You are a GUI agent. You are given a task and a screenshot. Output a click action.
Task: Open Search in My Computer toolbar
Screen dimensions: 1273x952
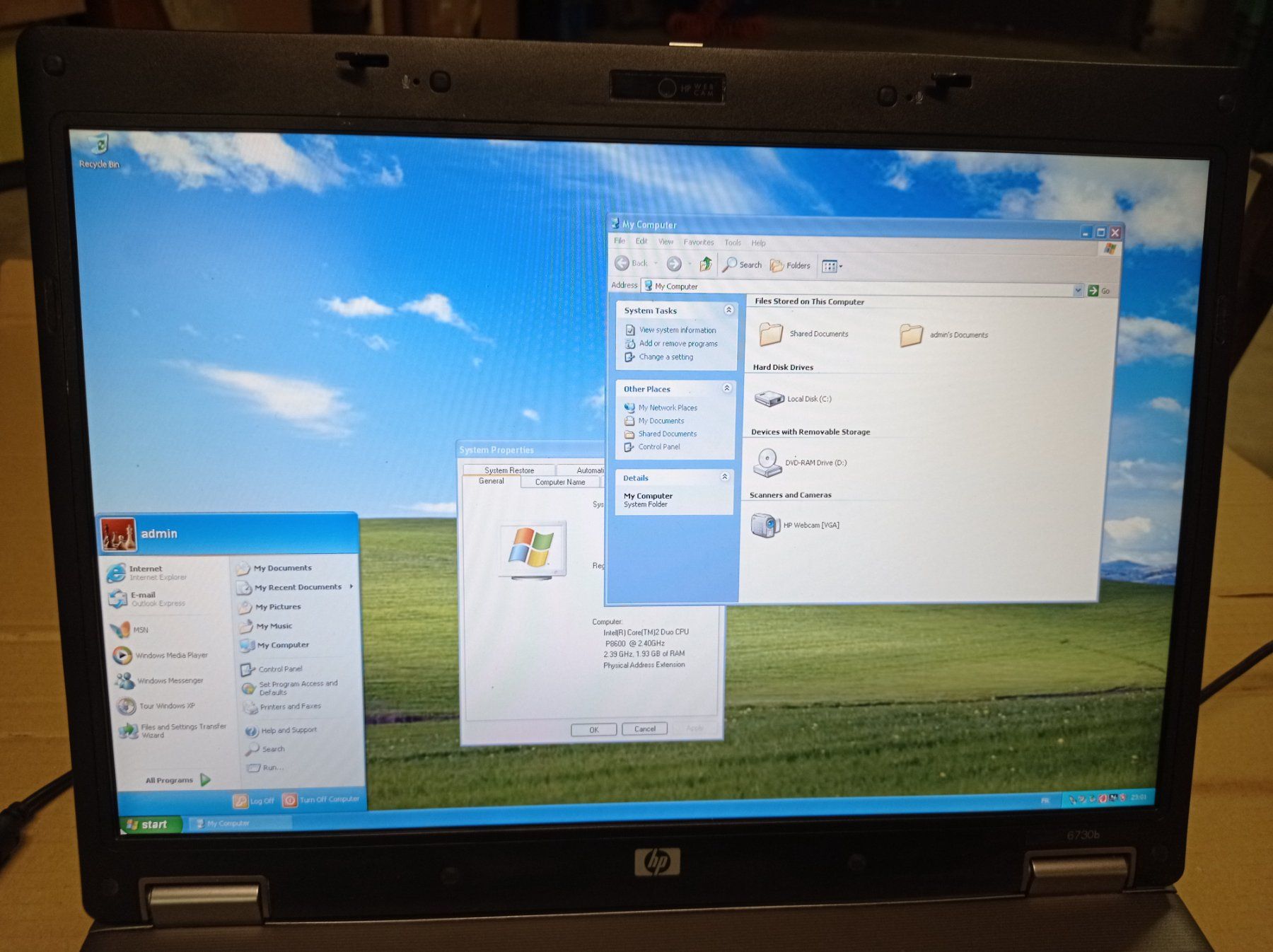(742, 265)
